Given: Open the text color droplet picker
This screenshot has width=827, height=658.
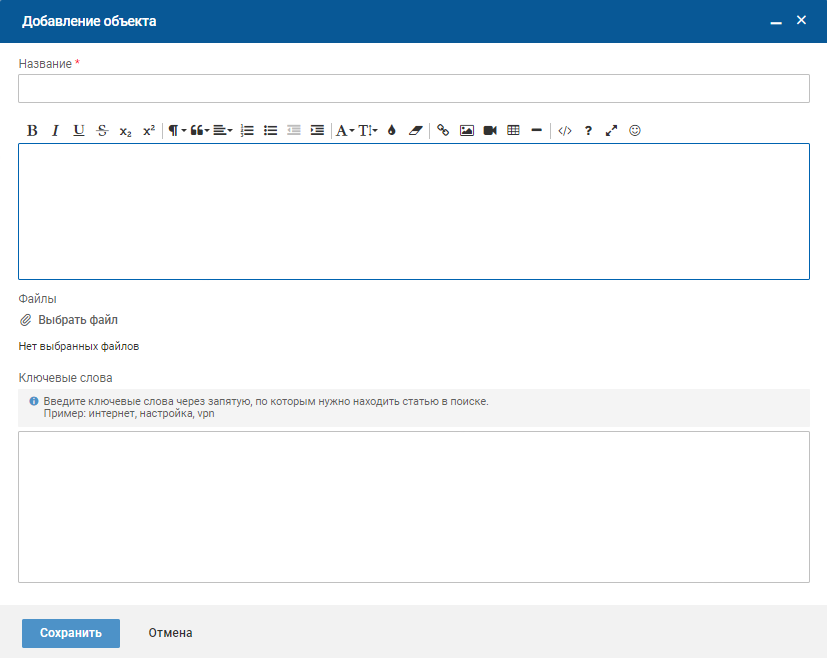Looking at the screenshot, I should click(391, 130).
